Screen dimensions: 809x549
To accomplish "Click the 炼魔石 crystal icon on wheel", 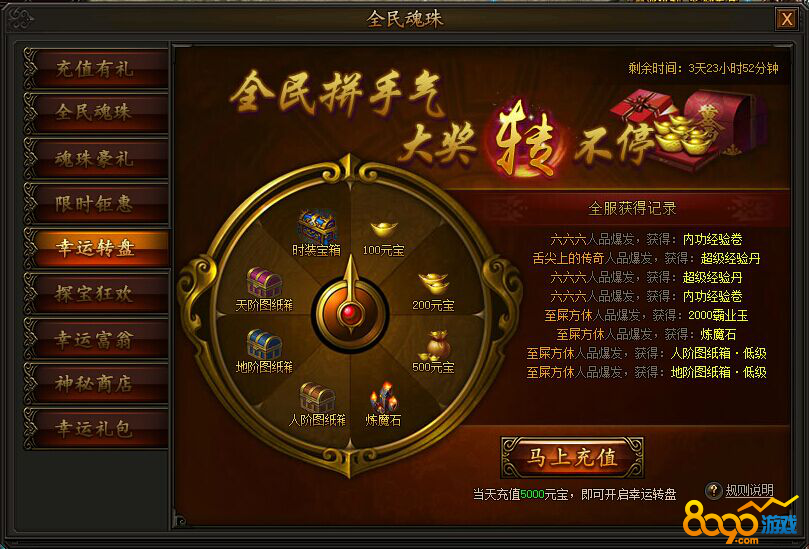I will (383, 398).
